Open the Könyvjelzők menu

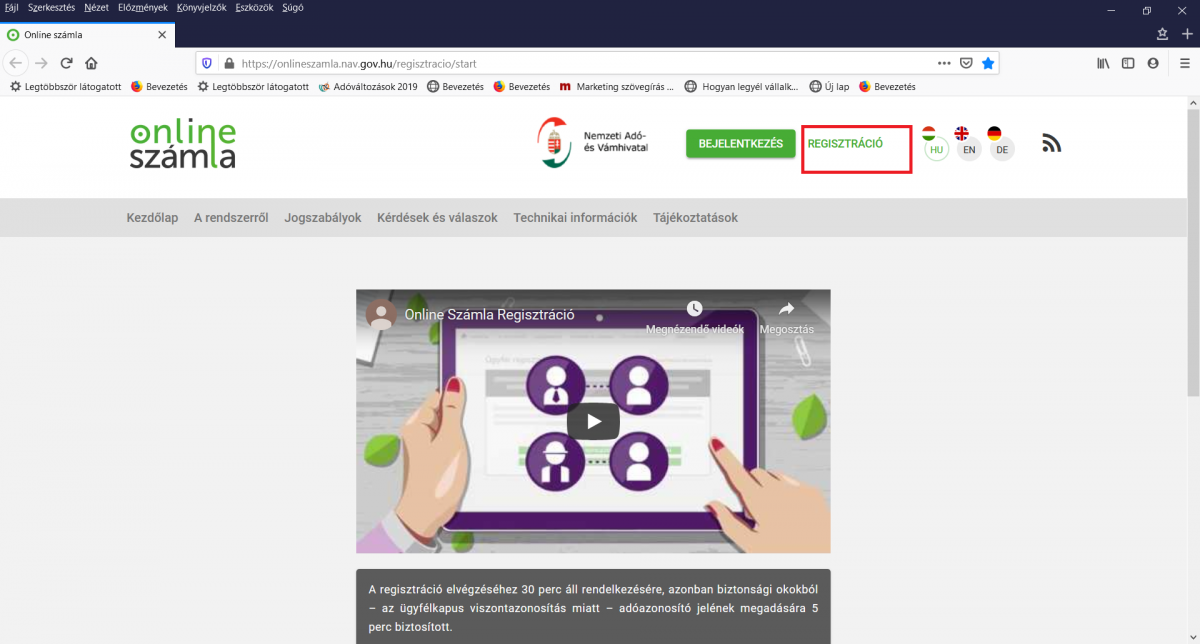(x=201, y=7)
